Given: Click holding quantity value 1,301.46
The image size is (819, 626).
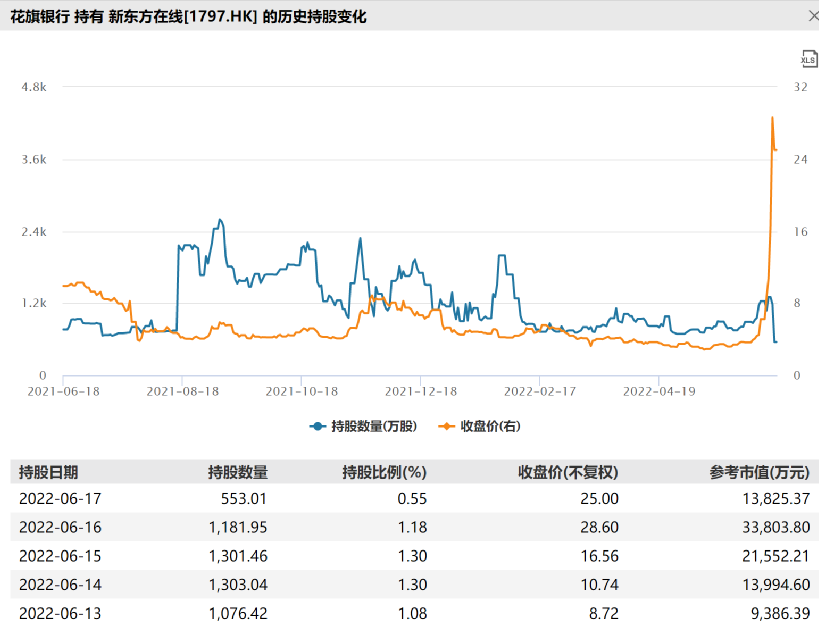Looking at the screenshot, I should pos(238,556).
